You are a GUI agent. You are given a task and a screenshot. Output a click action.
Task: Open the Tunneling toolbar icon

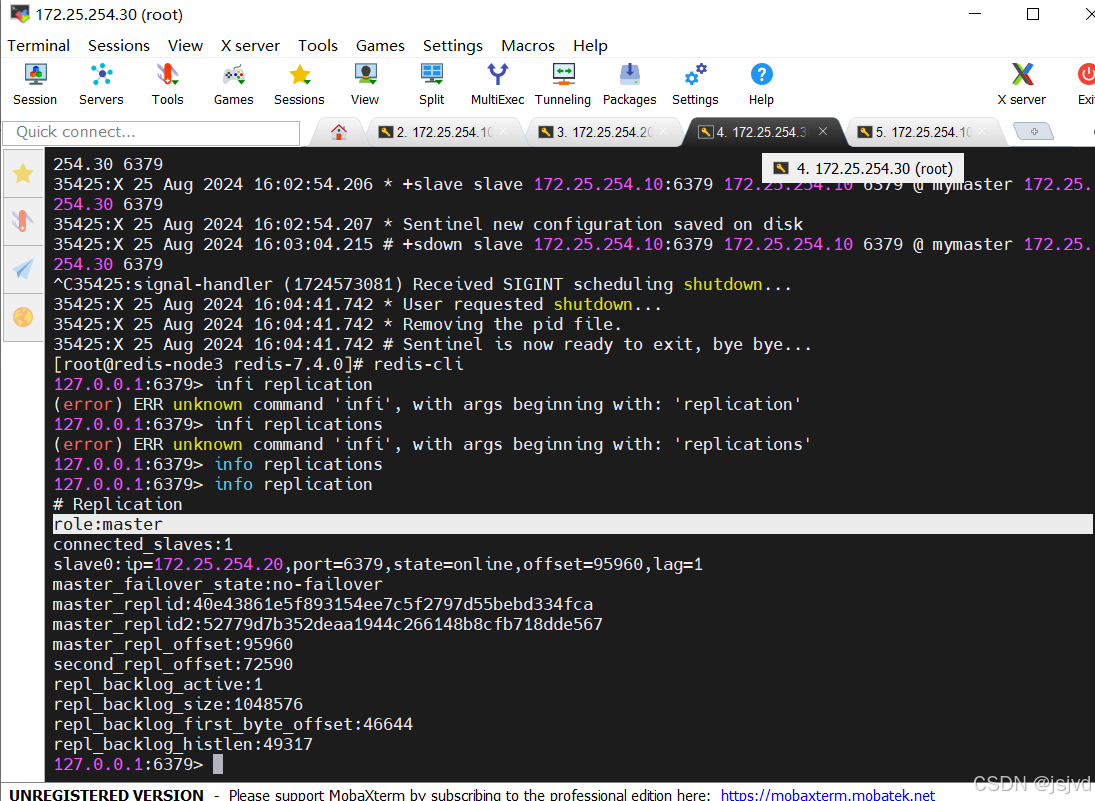pos(563,84)
